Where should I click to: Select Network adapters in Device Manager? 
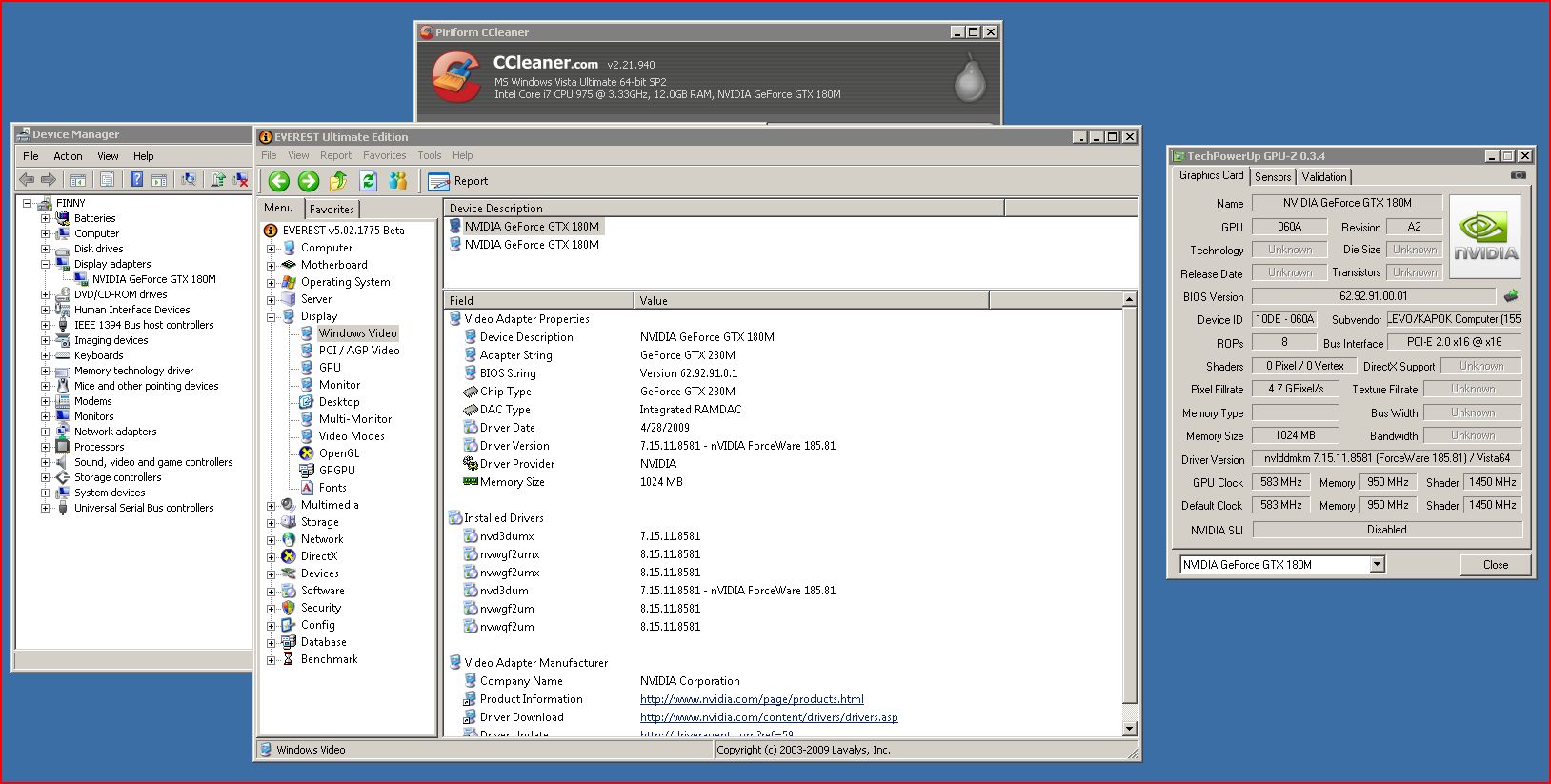[115, 432]
